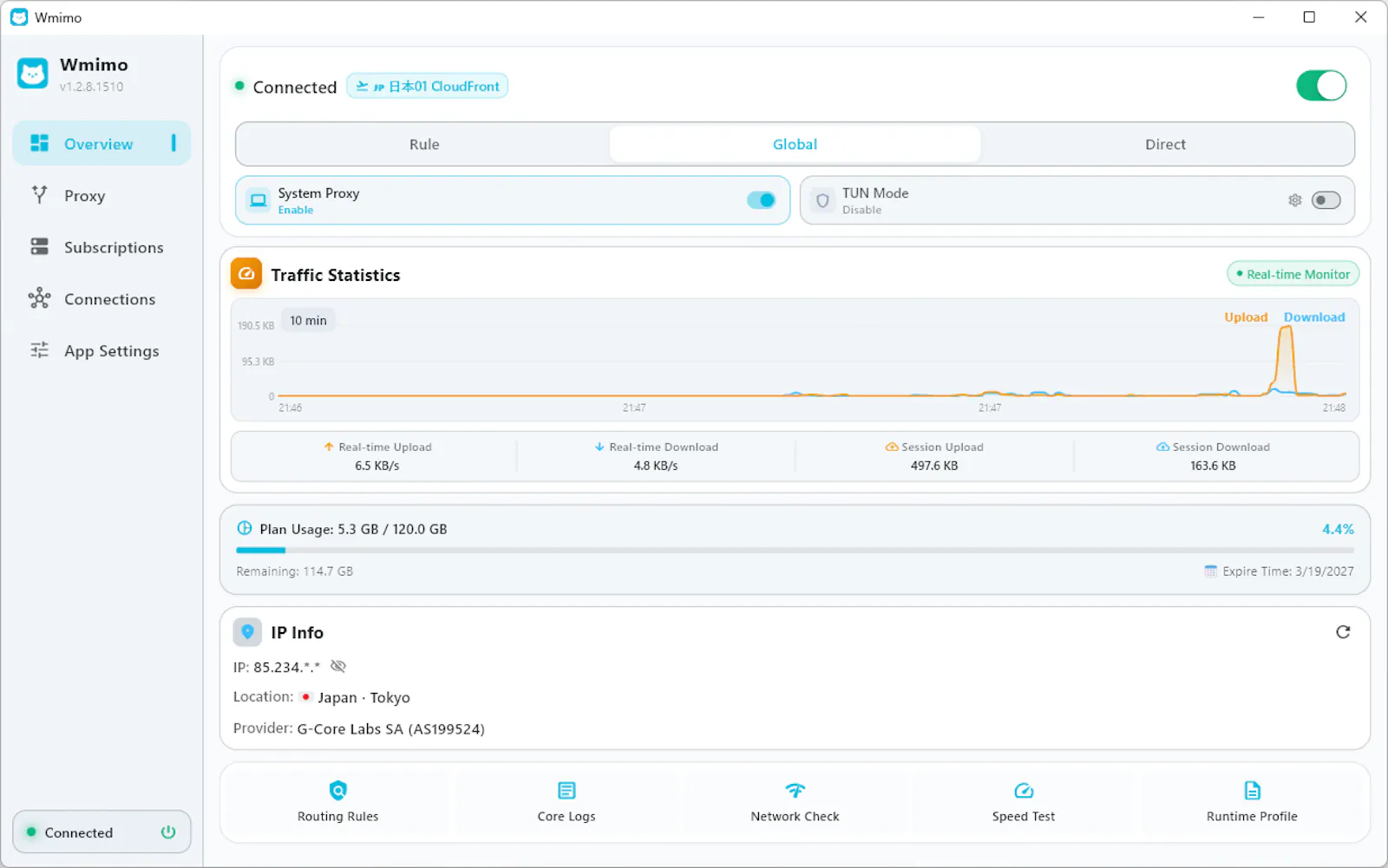The image size is (1388, 868).
Task: Click the Connected status button in sidebar
Action: pyautogui.click(x=101, y=832)
